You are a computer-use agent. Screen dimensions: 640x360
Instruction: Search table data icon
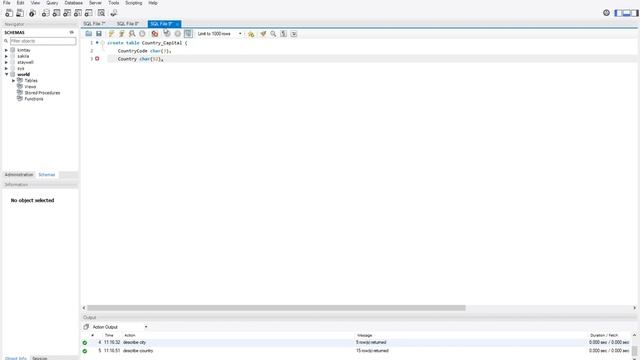(x=101, y=13)
